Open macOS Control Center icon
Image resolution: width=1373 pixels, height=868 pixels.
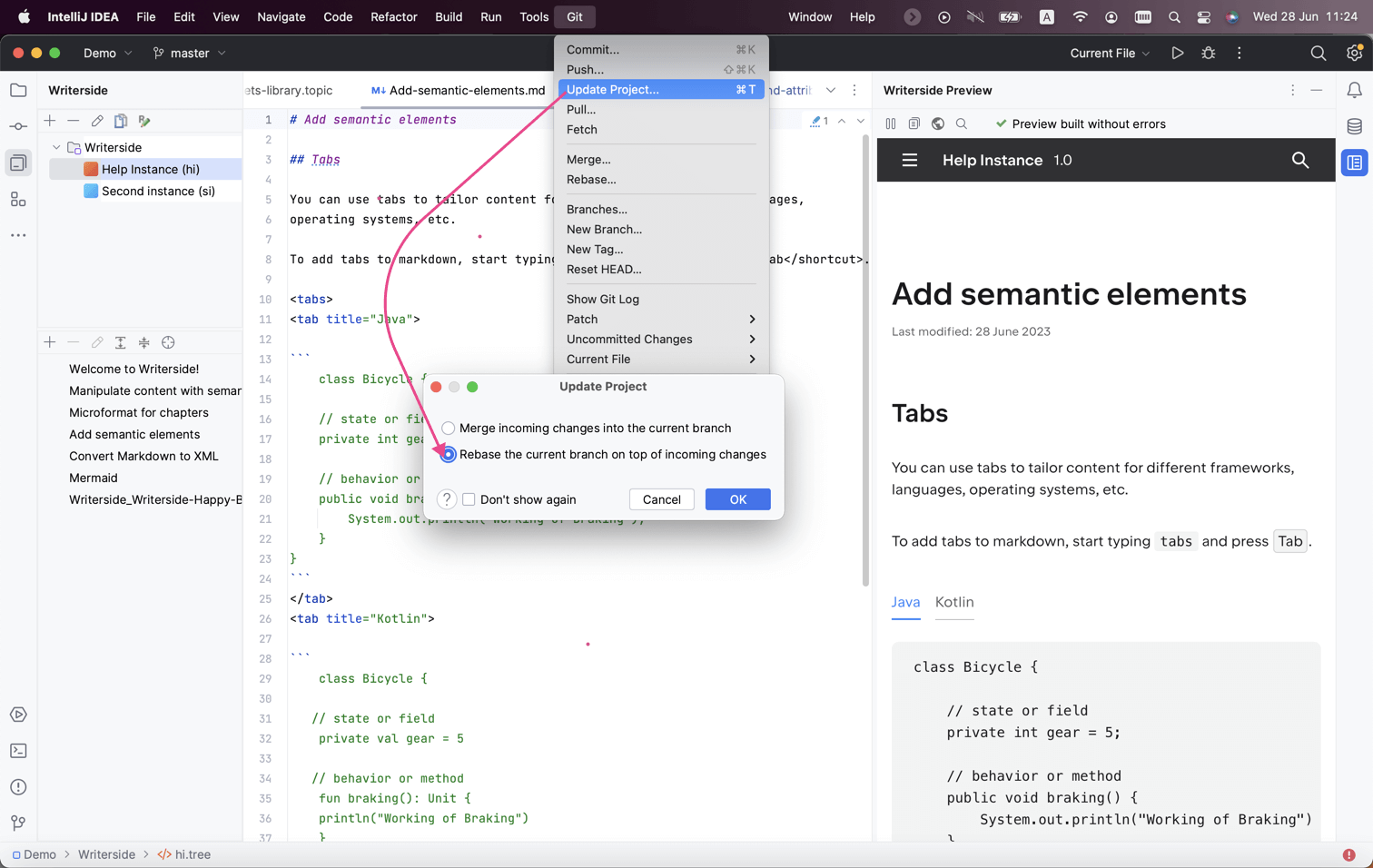click(1203, 16)
